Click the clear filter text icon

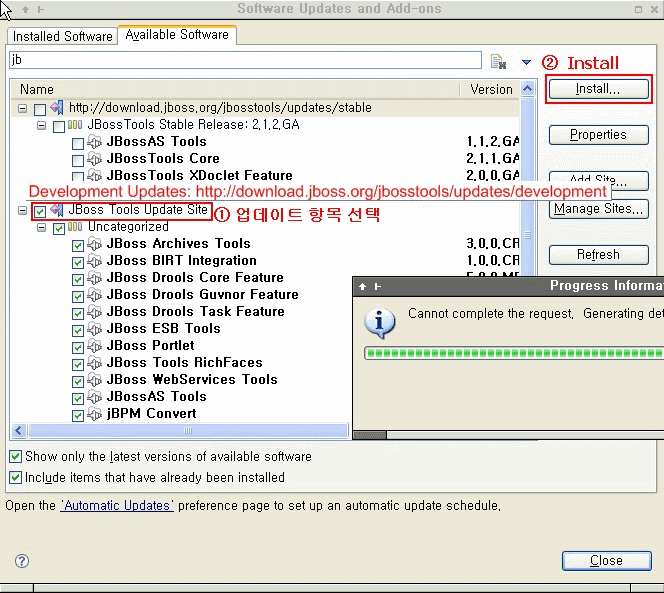(498, 62)
